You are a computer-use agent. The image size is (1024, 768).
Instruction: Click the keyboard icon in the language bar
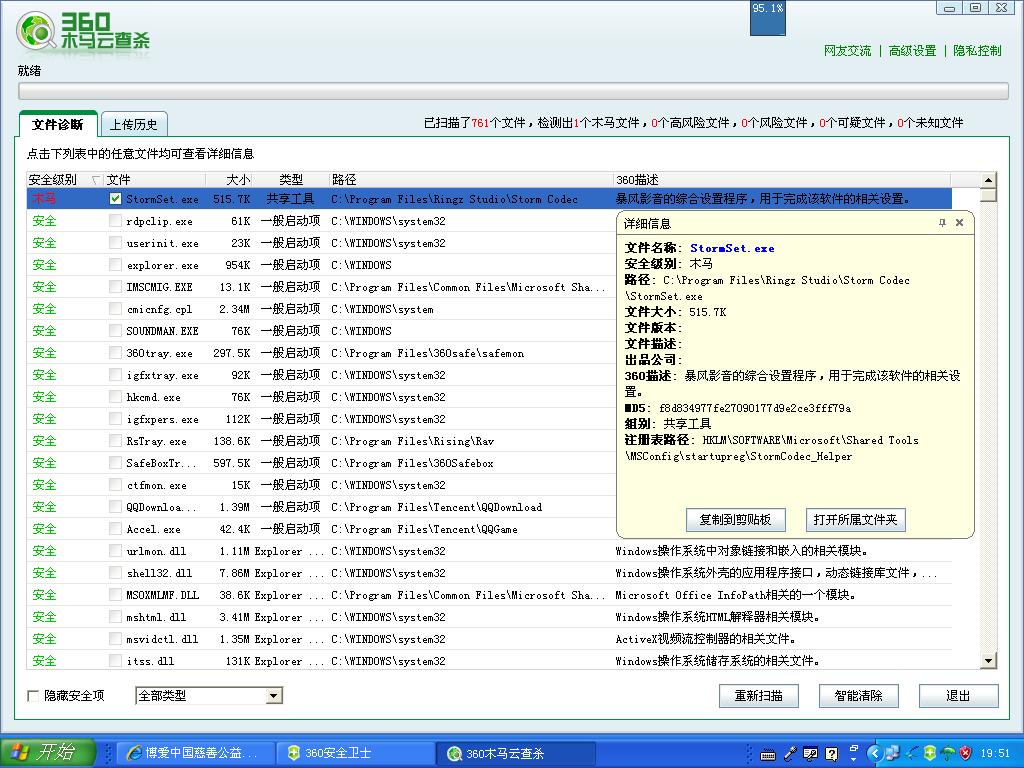768,753
